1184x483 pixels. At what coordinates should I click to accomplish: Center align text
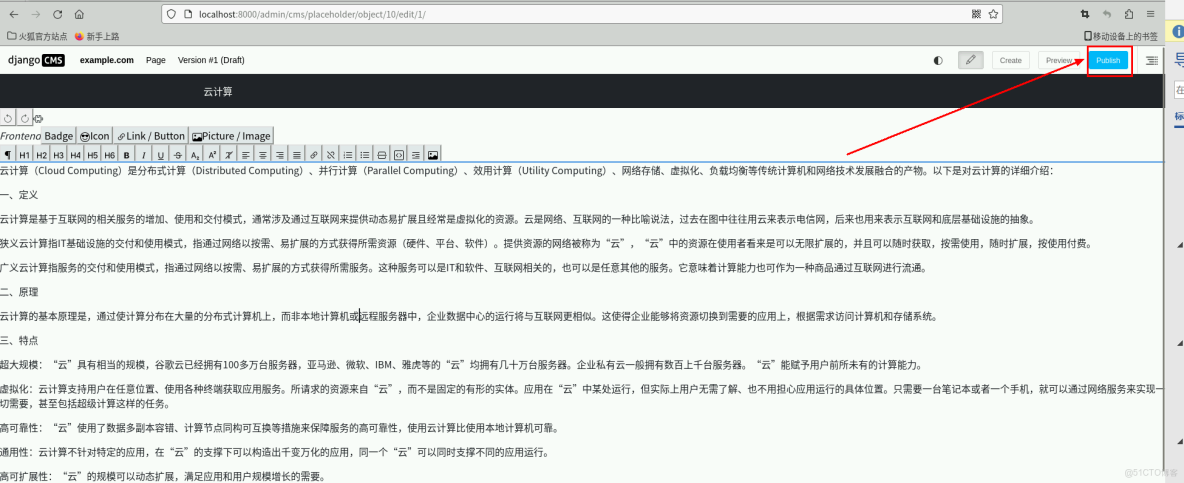coord(263,155)
